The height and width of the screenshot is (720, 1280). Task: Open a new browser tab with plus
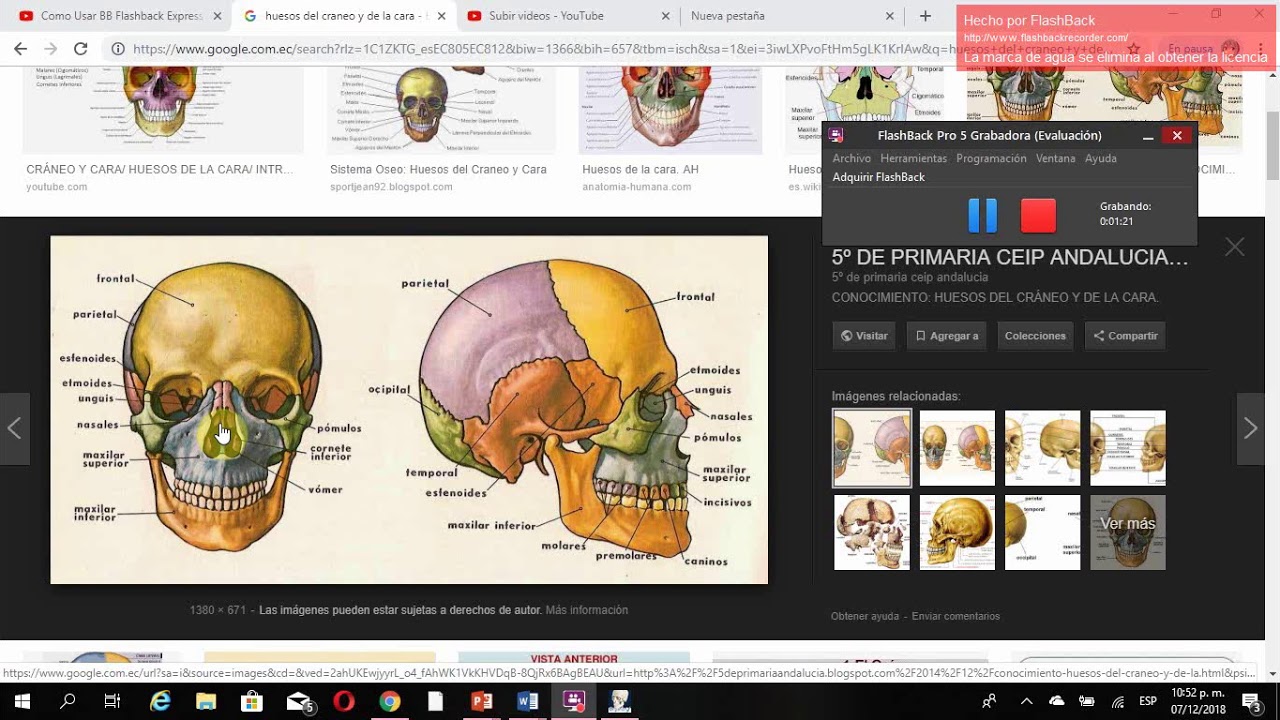click(x=925, y=16)
